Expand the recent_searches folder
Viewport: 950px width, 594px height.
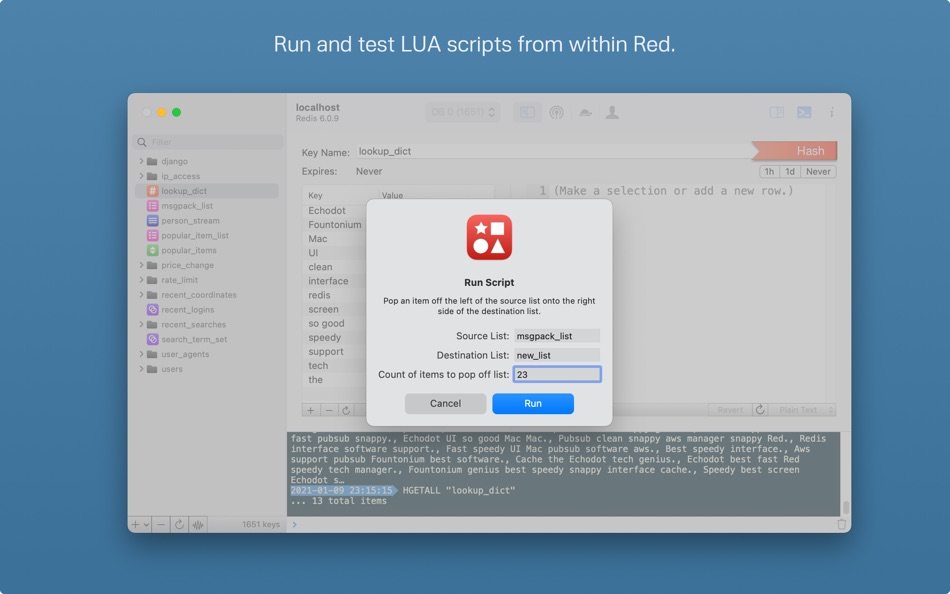(x=141, y=324)
